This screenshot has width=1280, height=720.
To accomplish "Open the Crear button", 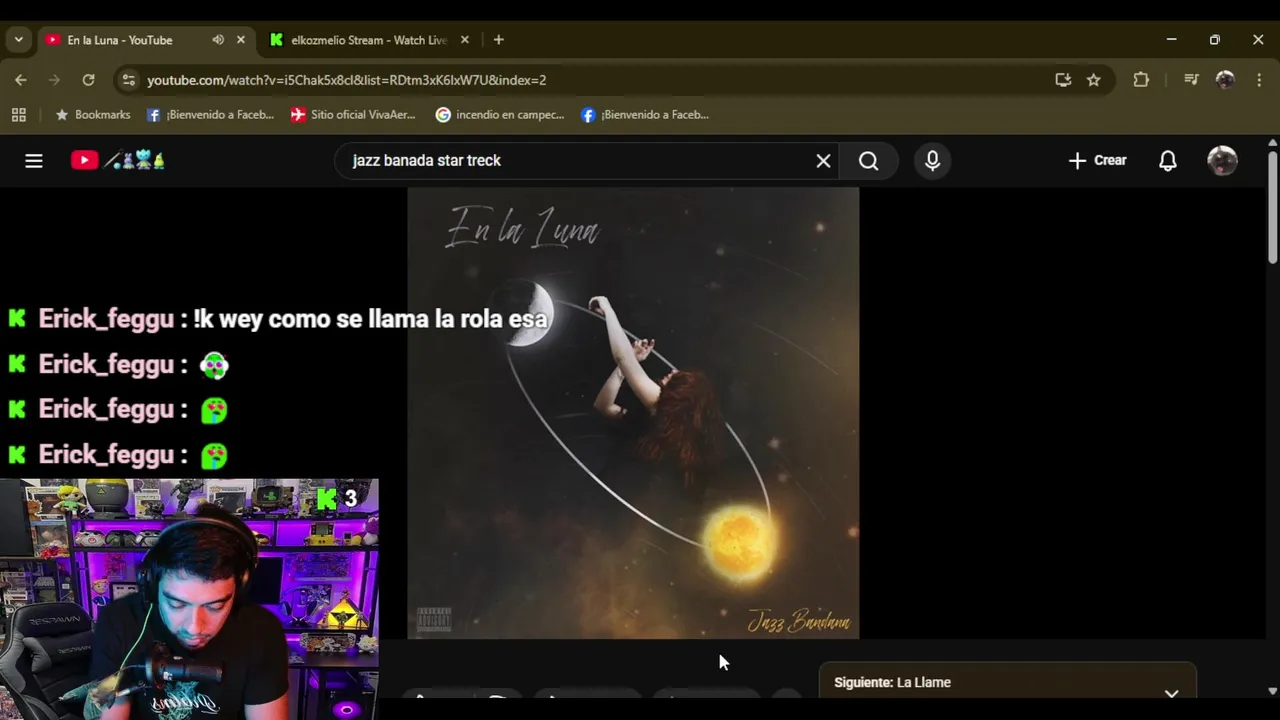I will tap(1098, 160).
